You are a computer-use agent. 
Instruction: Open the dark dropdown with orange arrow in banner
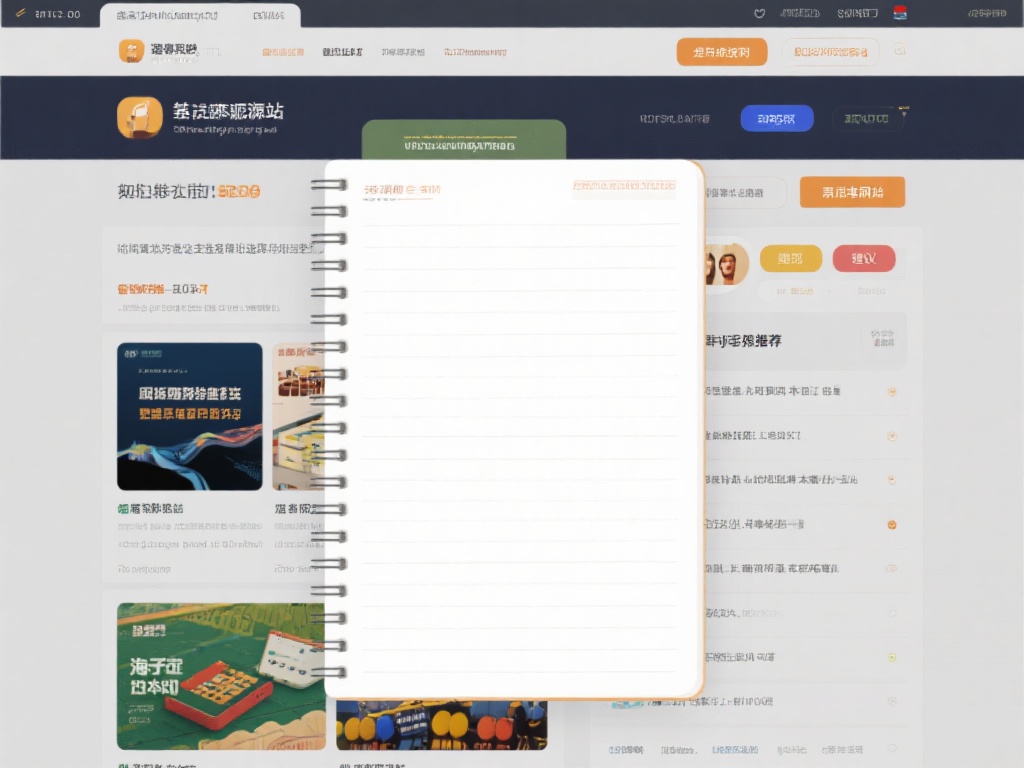pos(868,118)
